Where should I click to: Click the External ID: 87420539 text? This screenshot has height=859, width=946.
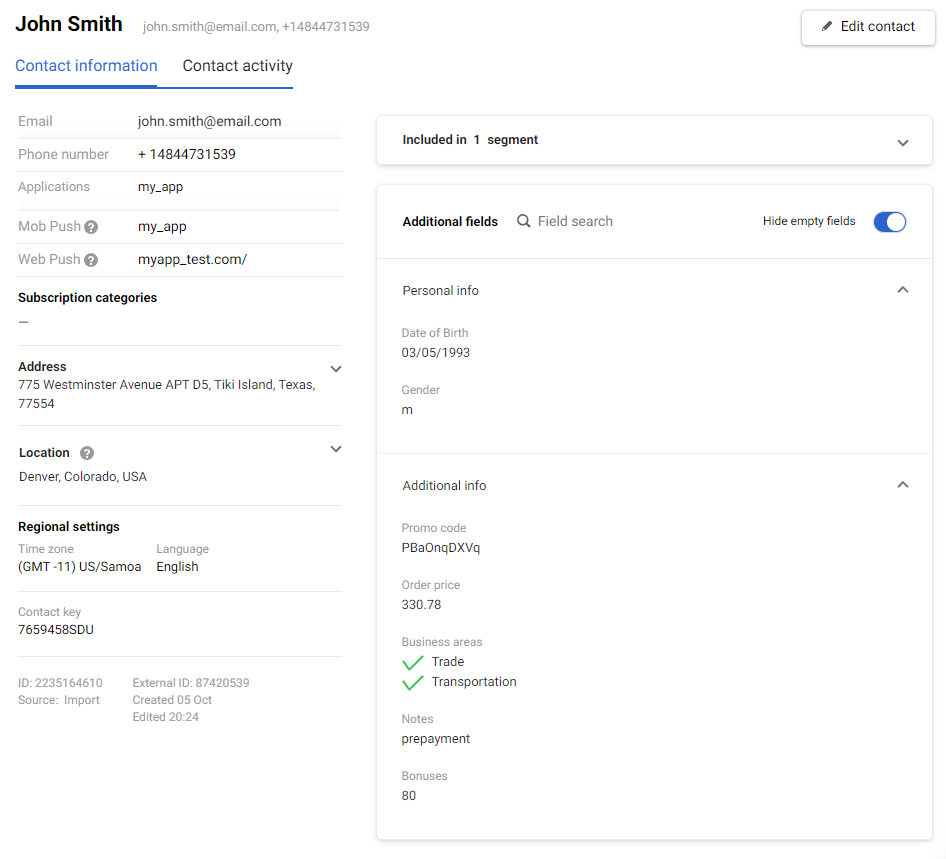click(191, 683)
